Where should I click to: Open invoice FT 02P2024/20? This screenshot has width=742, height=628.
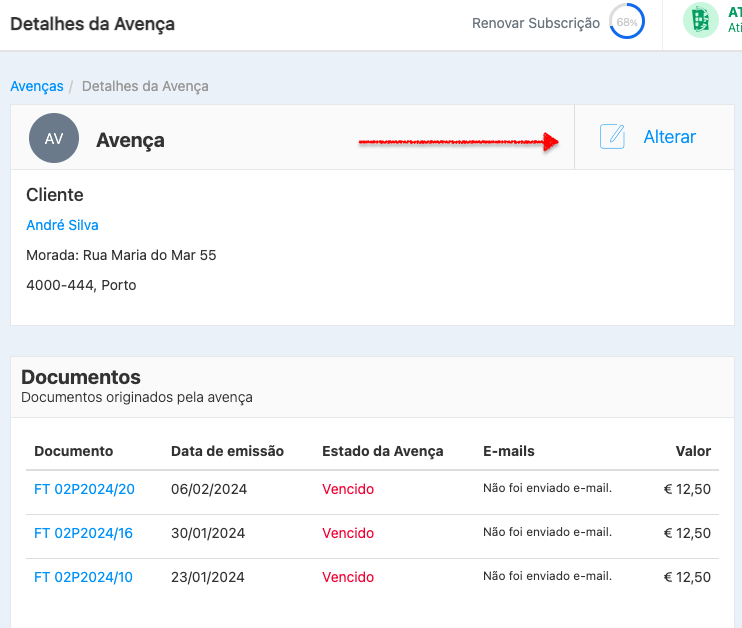(84, 489)
